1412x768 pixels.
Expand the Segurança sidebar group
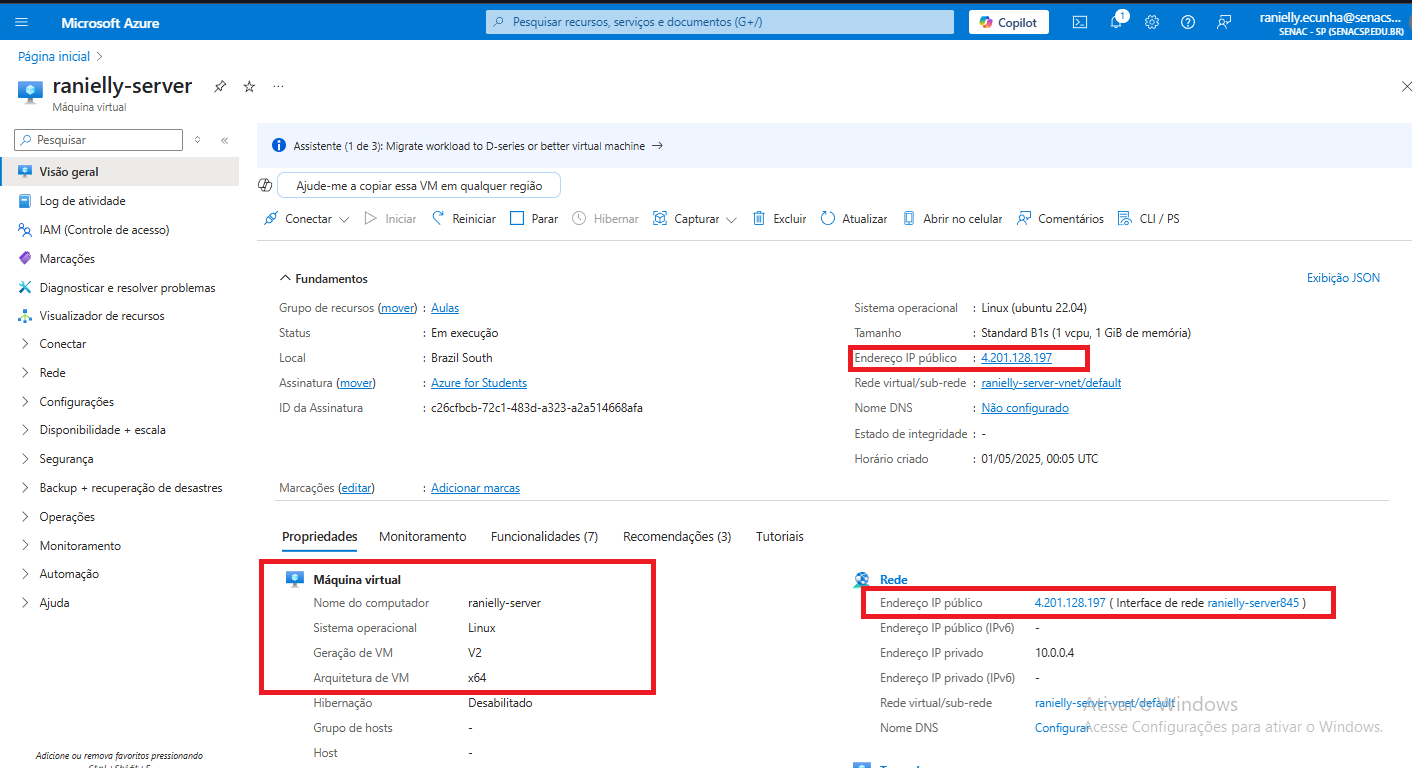tap(66, 459)
